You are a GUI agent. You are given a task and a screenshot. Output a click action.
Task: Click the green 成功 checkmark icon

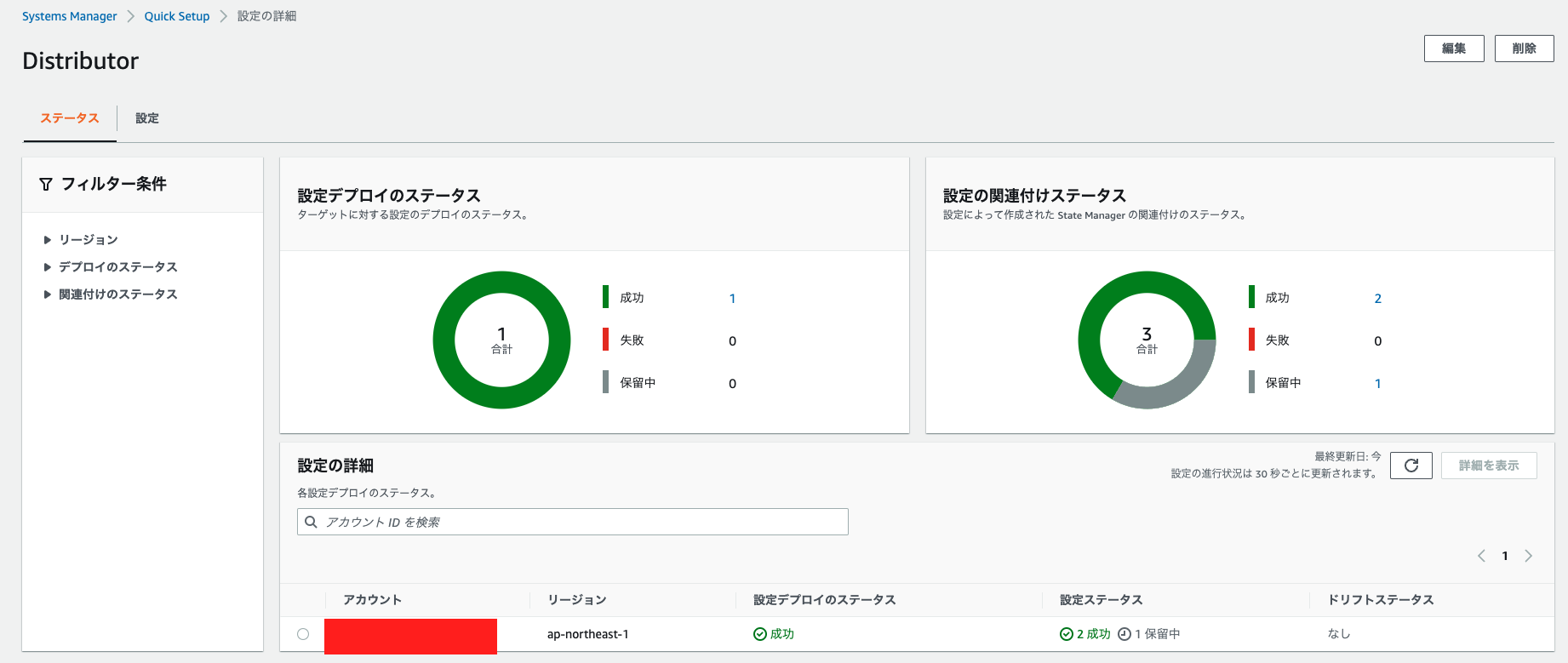(760, 634)
